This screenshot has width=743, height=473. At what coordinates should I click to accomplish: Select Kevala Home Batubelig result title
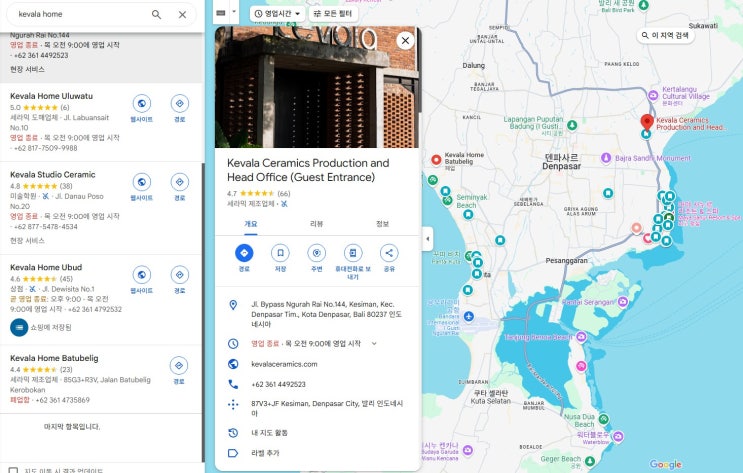54,358
